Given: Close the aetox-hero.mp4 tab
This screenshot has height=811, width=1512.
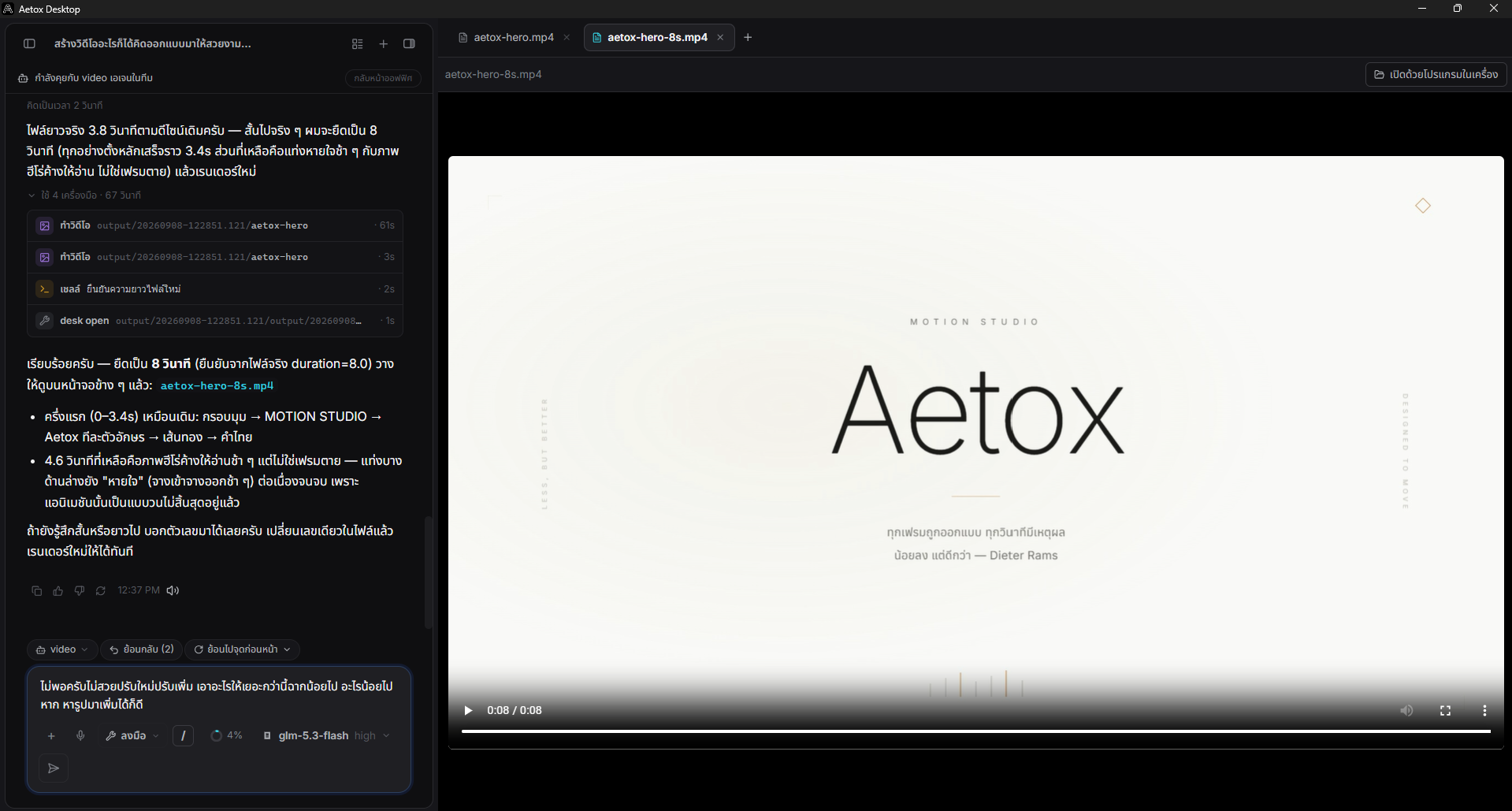Looking at the screenshot, I should [x=567, y=37].
